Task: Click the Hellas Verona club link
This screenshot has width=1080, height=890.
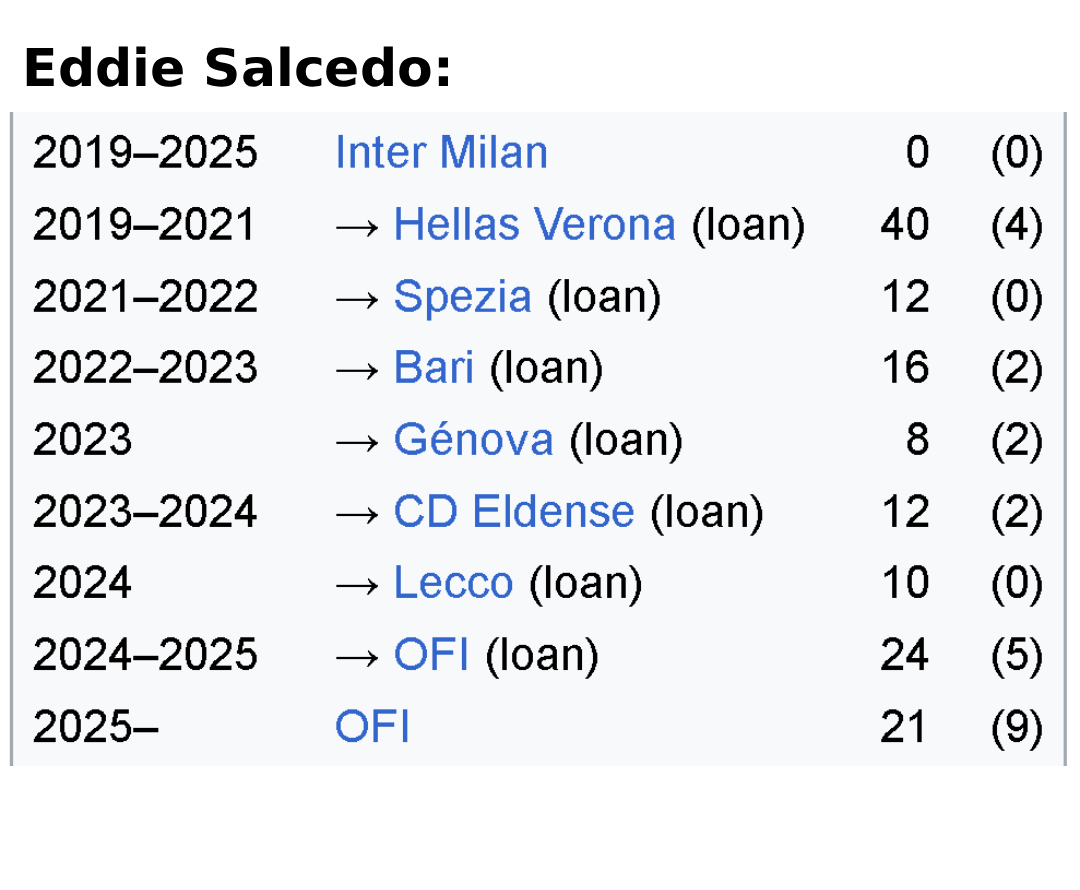Action: pyautogui.click(x=534, y=225)
